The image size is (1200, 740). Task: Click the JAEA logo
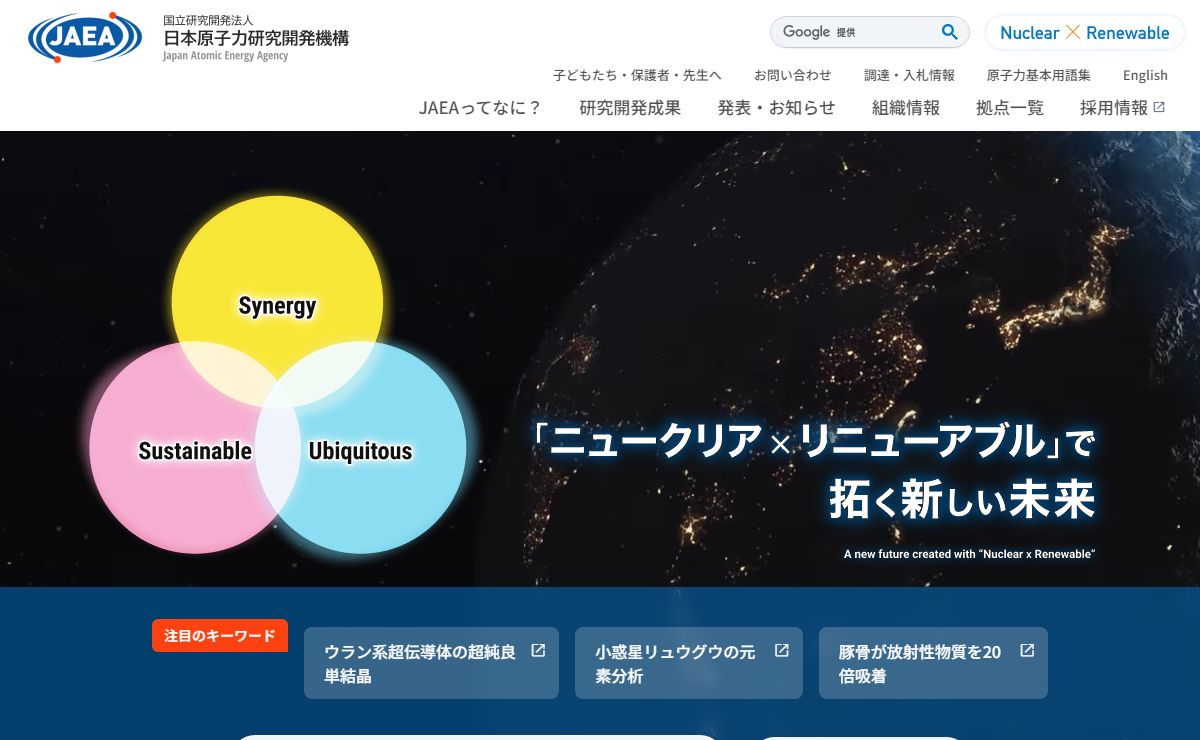(x=85, y=38)
